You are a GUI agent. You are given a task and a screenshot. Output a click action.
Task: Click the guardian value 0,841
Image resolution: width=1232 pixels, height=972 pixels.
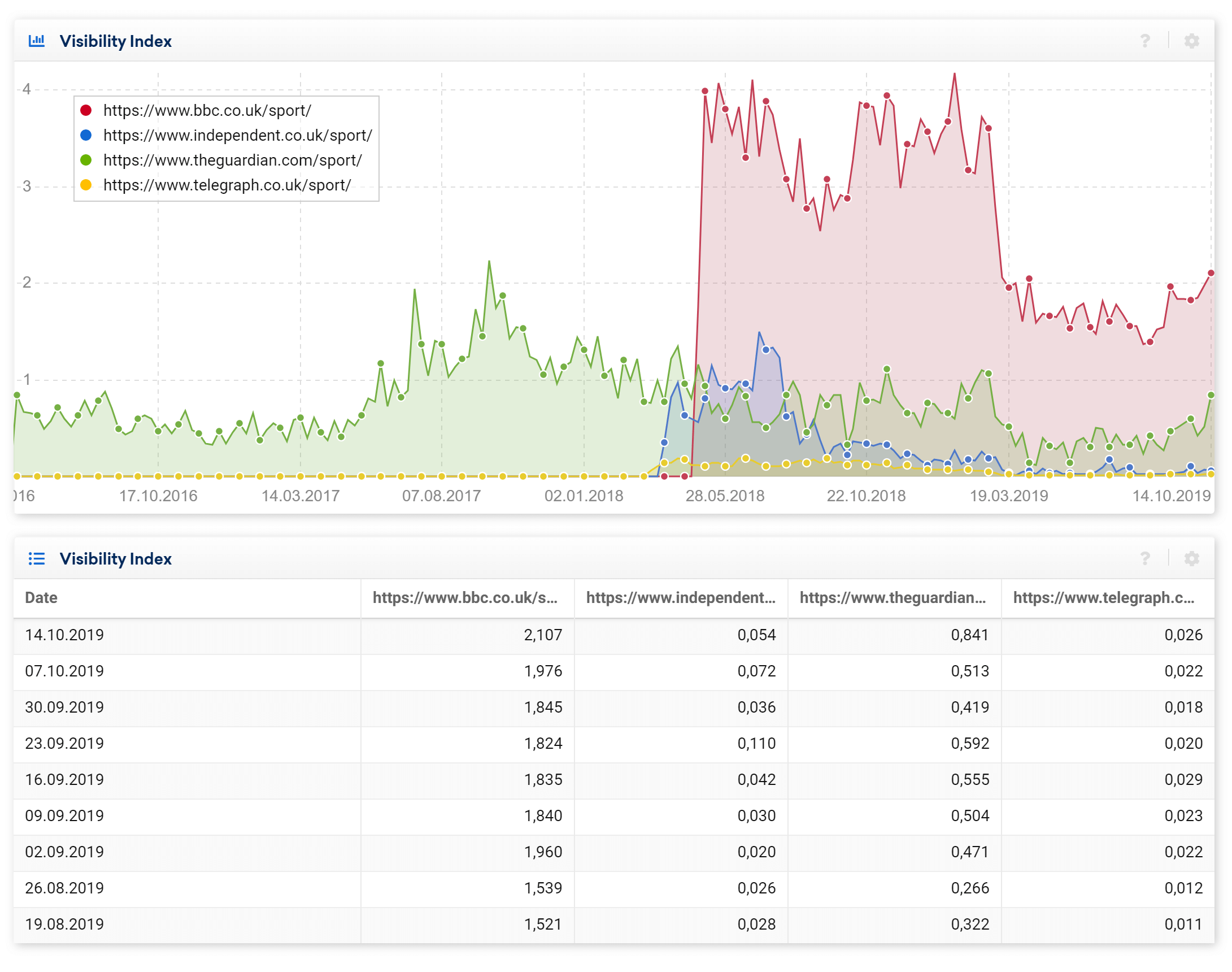[x=970, y=635]
